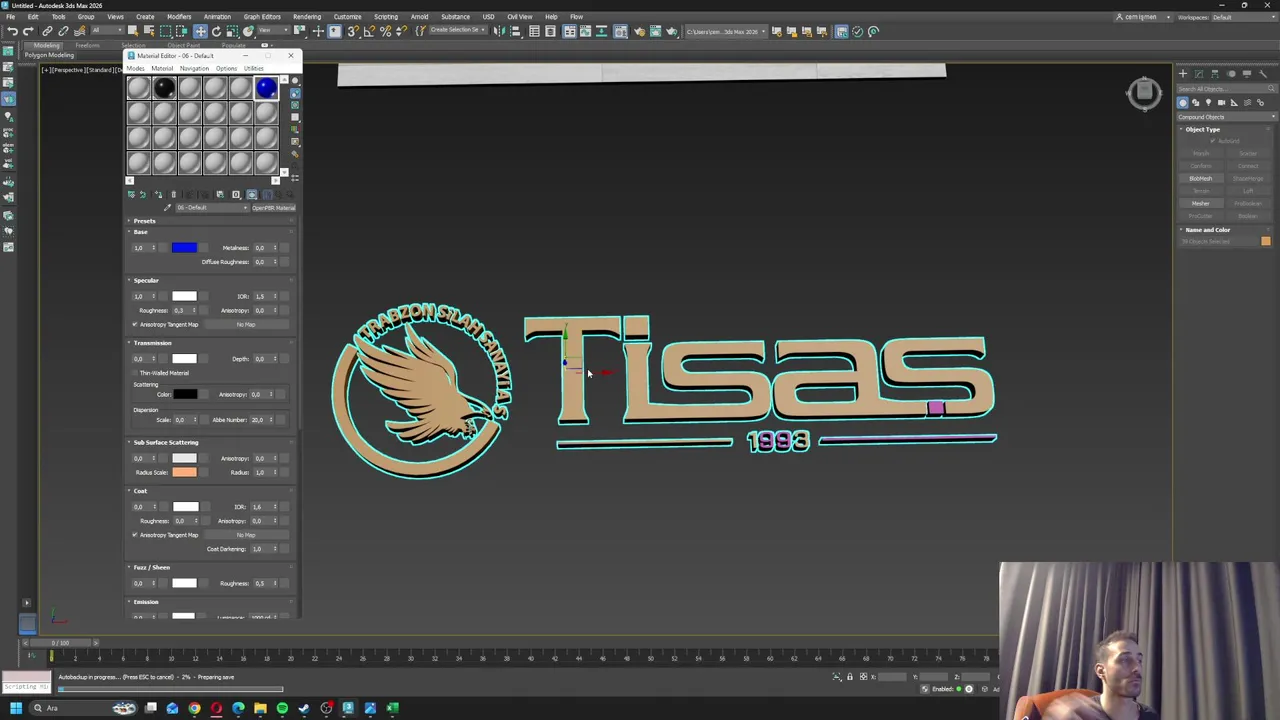Click Specular No Map button
Viewport: 1280px width, 720px height.
tap(246, 324)
